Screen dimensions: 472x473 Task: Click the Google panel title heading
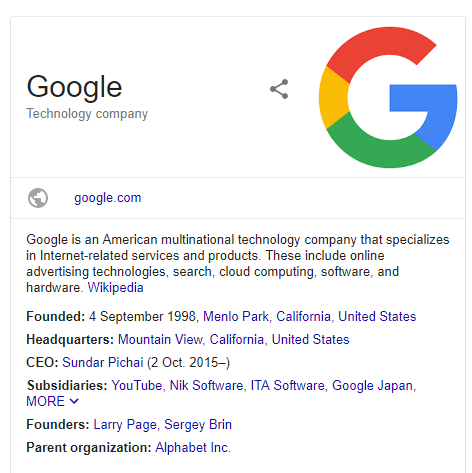74,87
